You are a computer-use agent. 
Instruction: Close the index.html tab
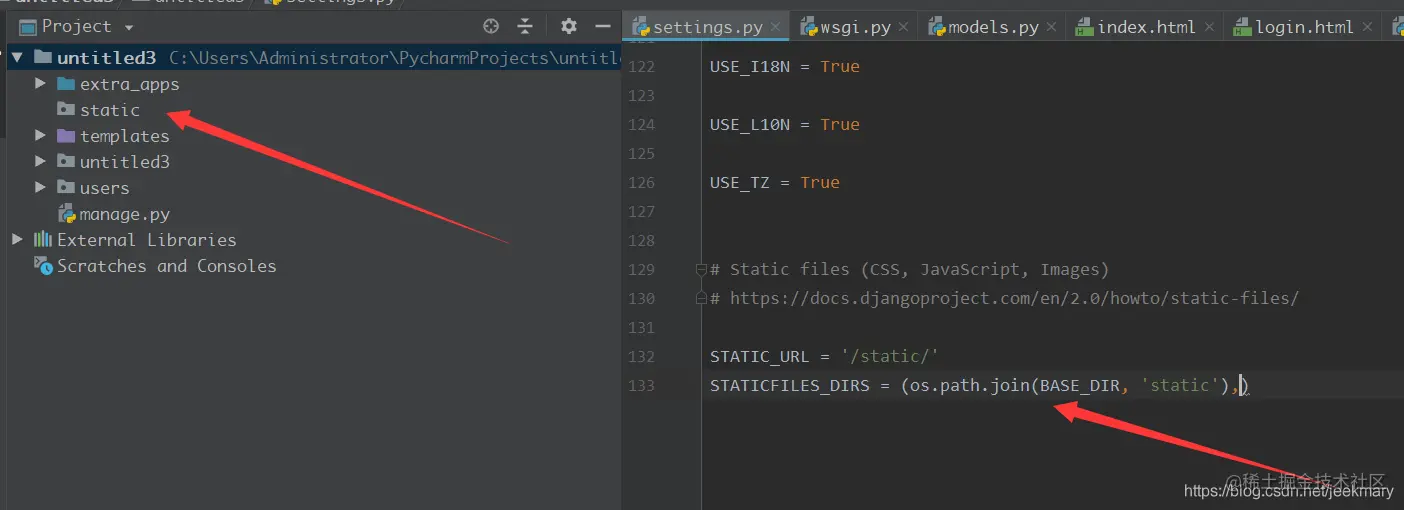coord(1210,28)
